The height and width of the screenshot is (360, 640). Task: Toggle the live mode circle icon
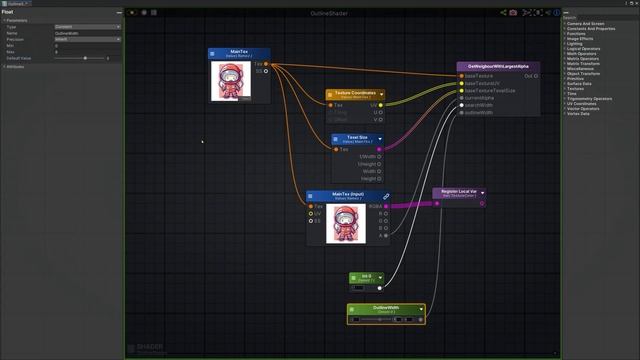tap(144, 13)
